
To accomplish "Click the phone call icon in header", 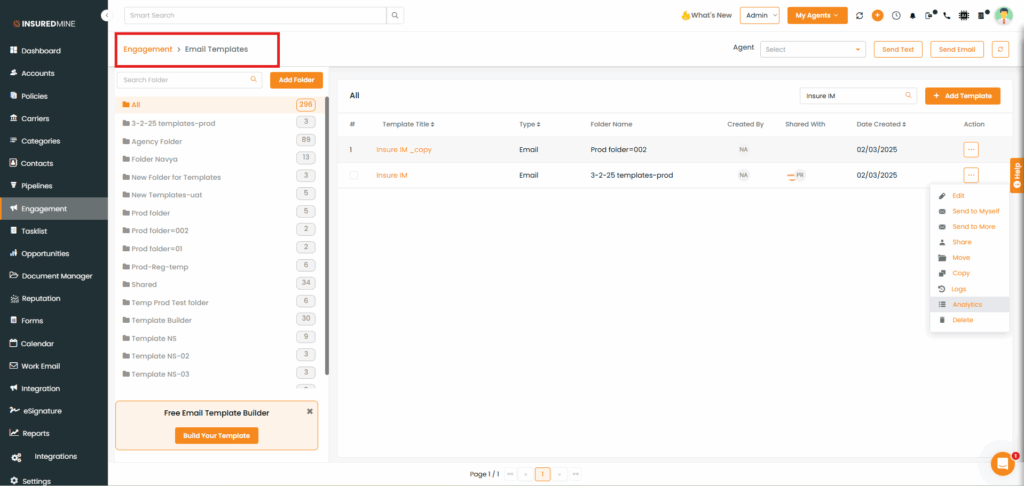I will [x=947, y=16].
